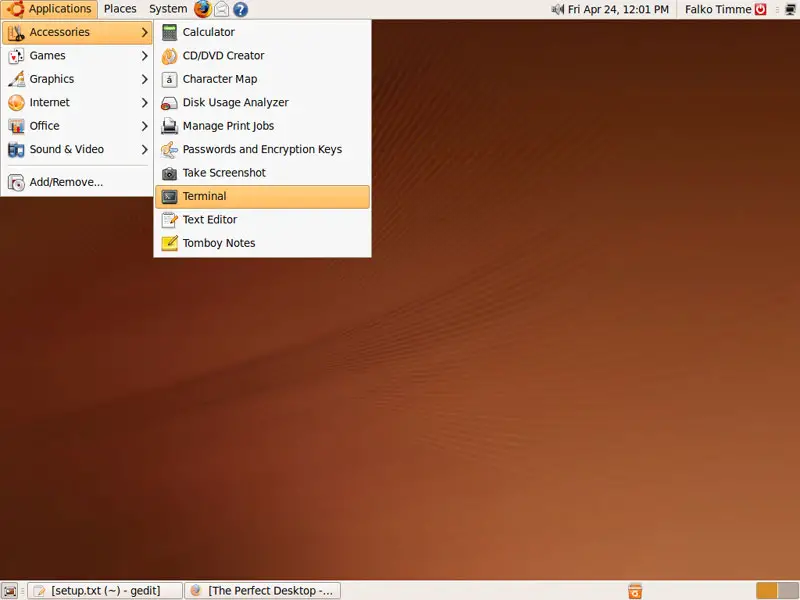Click the Disk Usage Analyzer icon
The image size is (800, 600).
(169, 103)
